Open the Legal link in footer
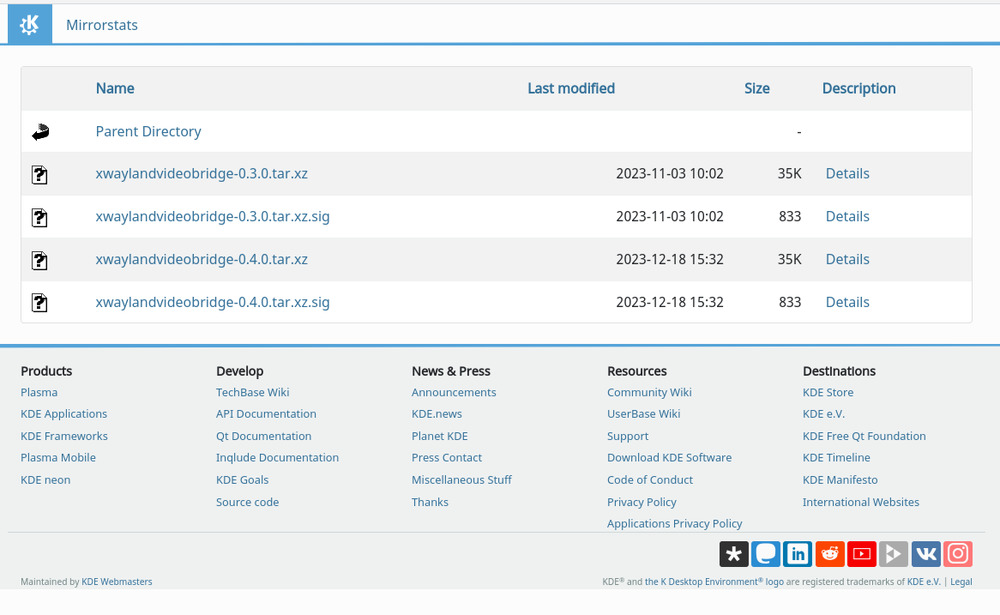Screen dimensions: 1000x615 (961, 581)
